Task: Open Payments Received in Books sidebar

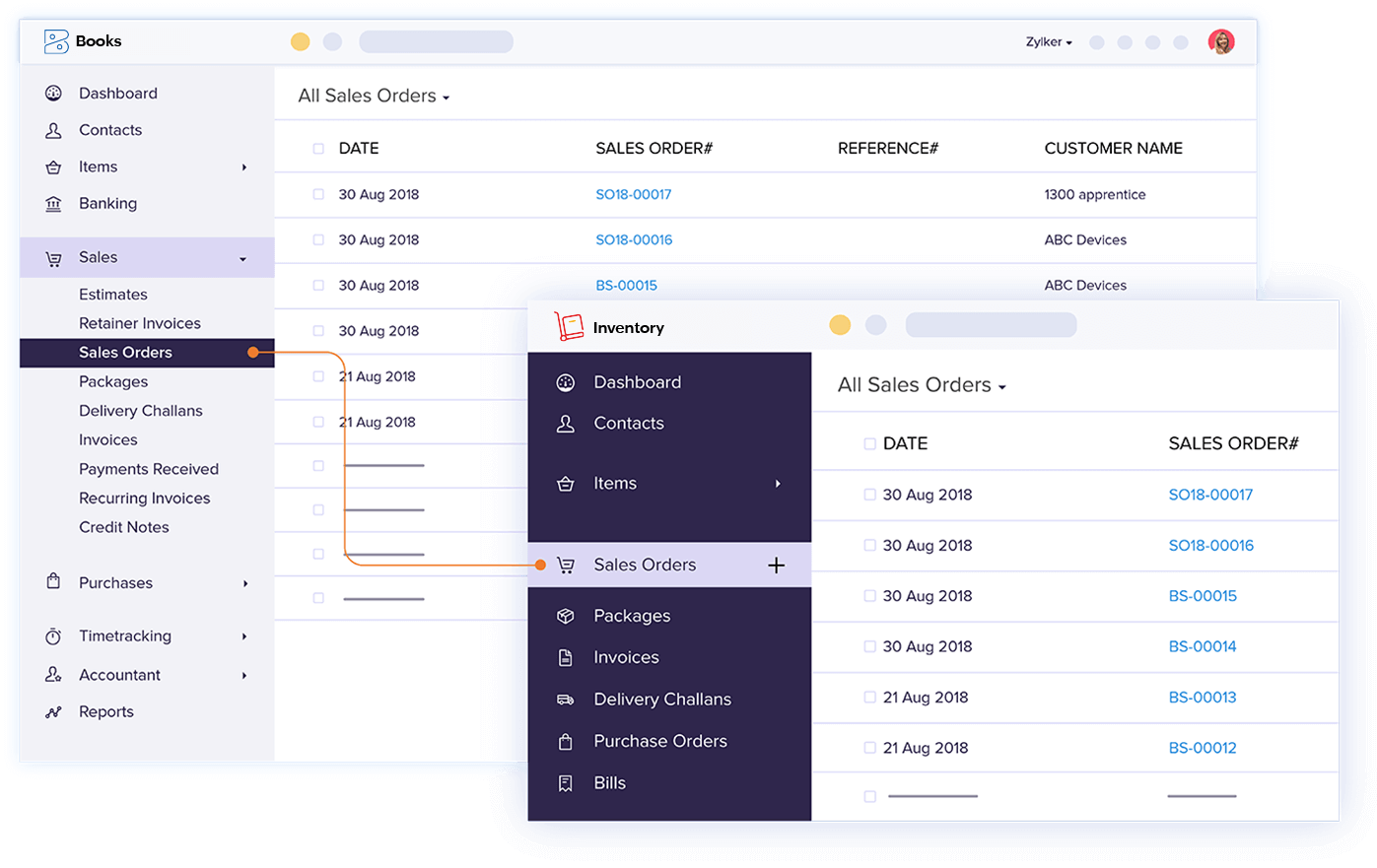Action: pos(149,469)
